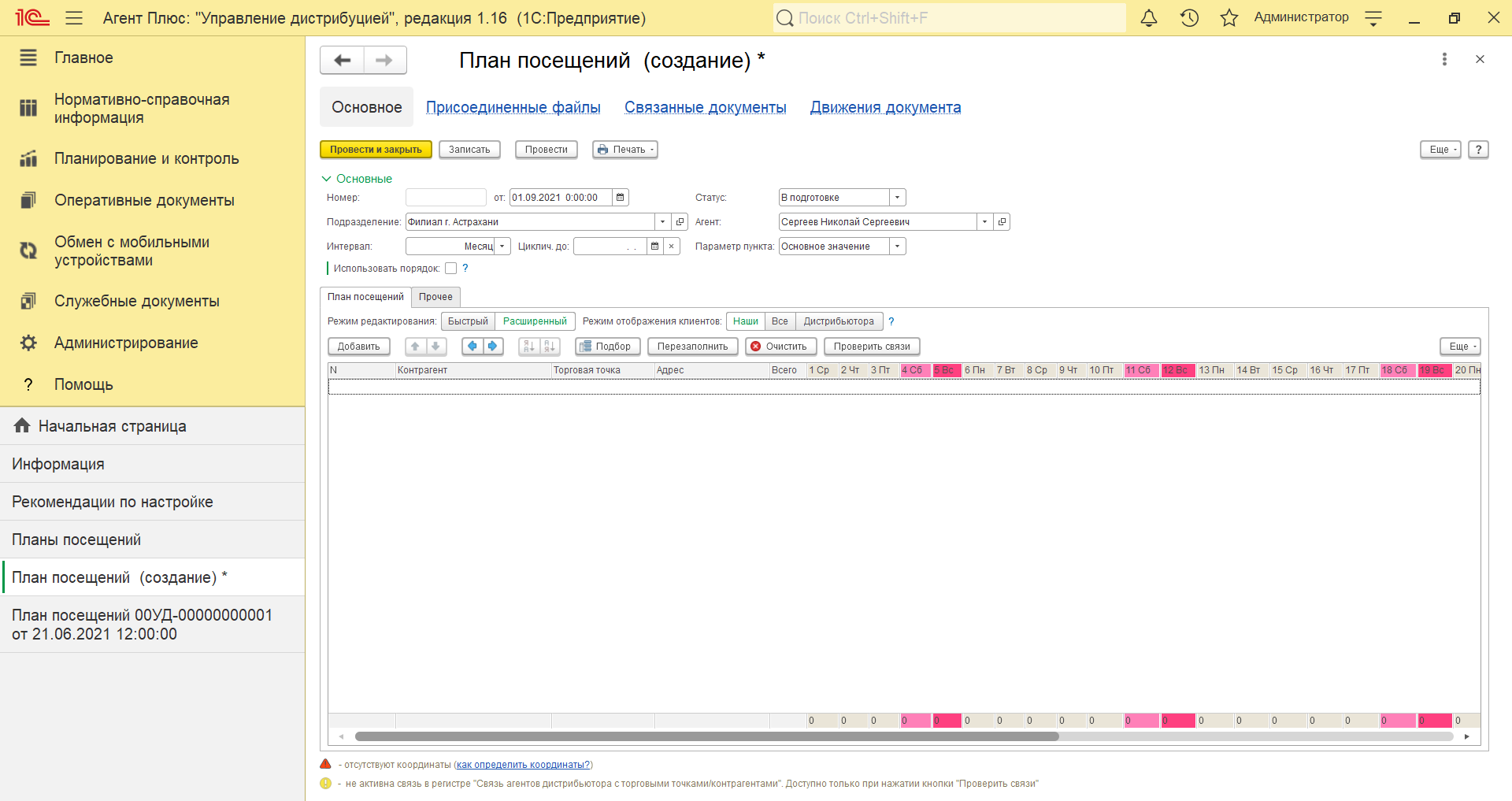The width and height of the screenshot is (1512, 801).
Task: Switch to Связанные документы tab
Action: 706,107
